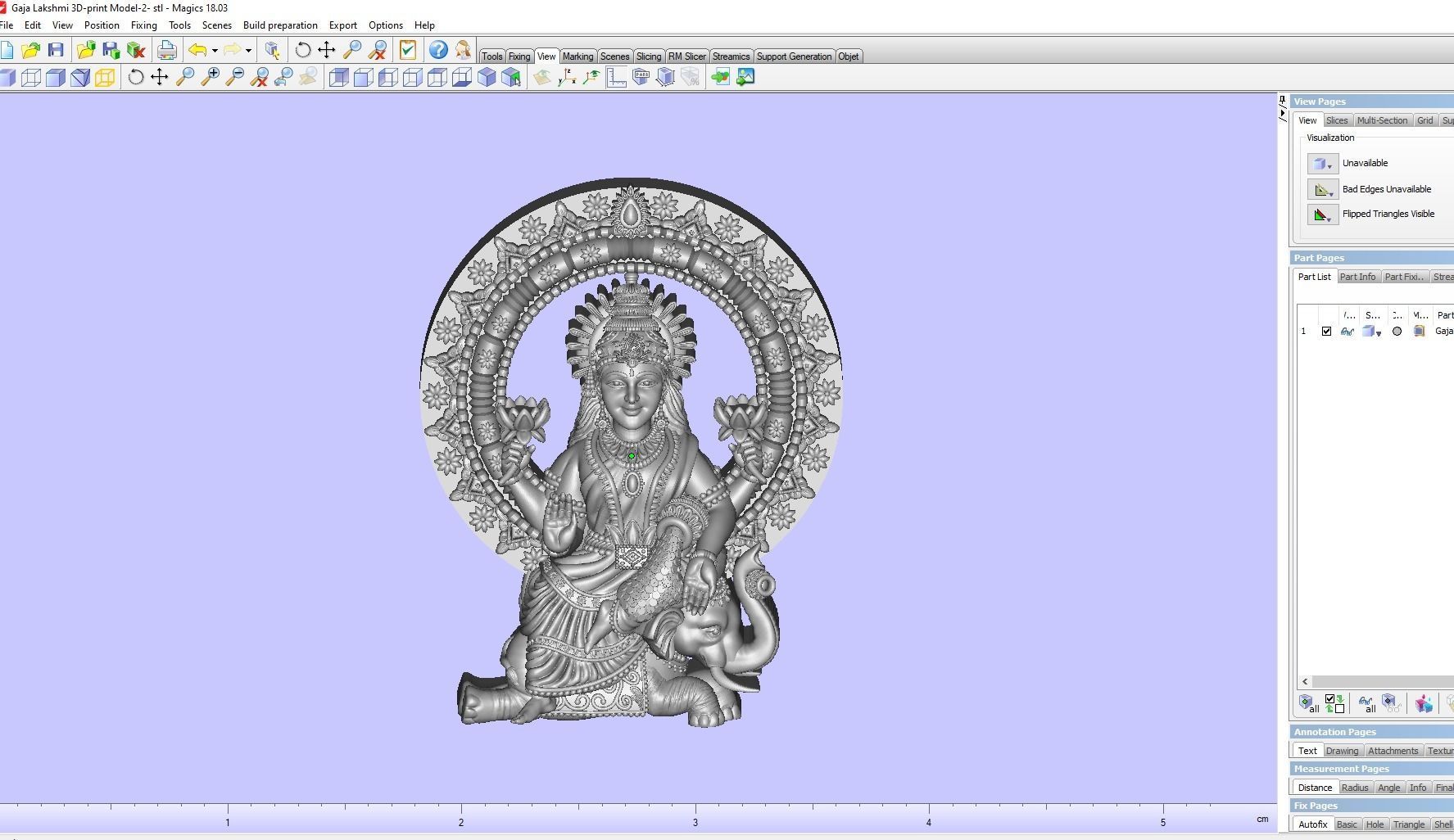The width and height of the screenshot is (1454, 840).
Task: Click the part list horizontal scrollbar left arrow
Action: pyautogui.click(x=1305, y=682)
